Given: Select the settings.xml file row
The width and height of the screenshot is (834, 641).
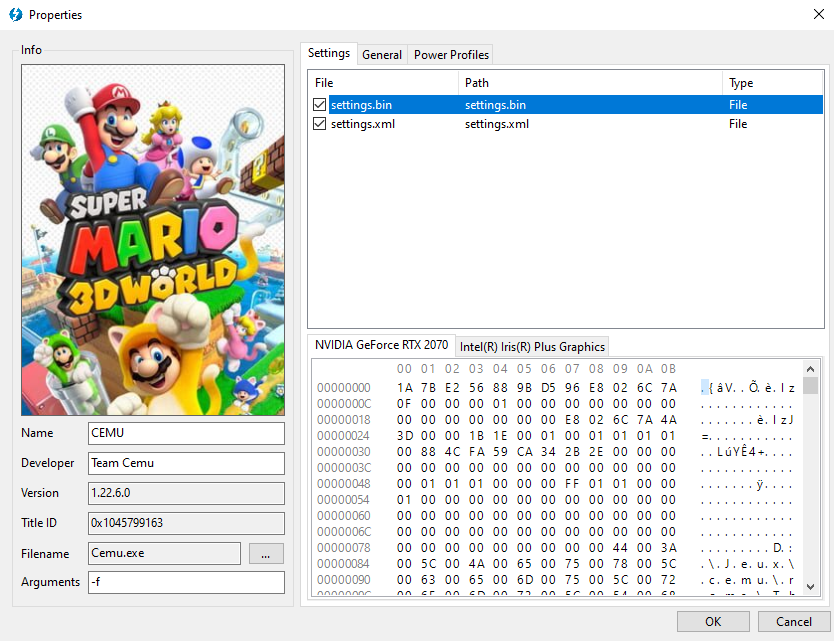Looking at the screenshot, I should [x=567, y=124].
